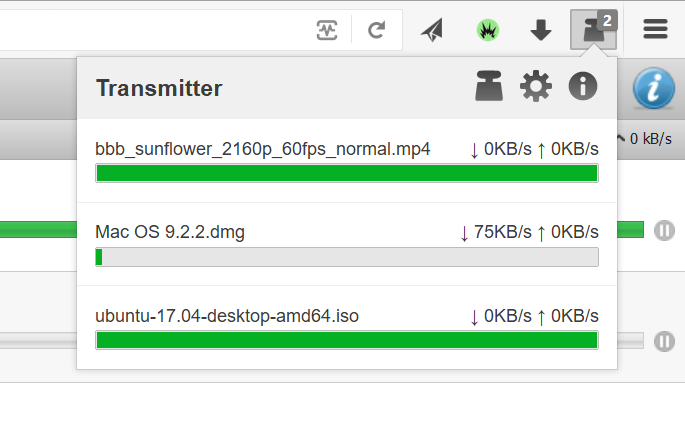Reload the page with the refresh button

click(377, 30)
